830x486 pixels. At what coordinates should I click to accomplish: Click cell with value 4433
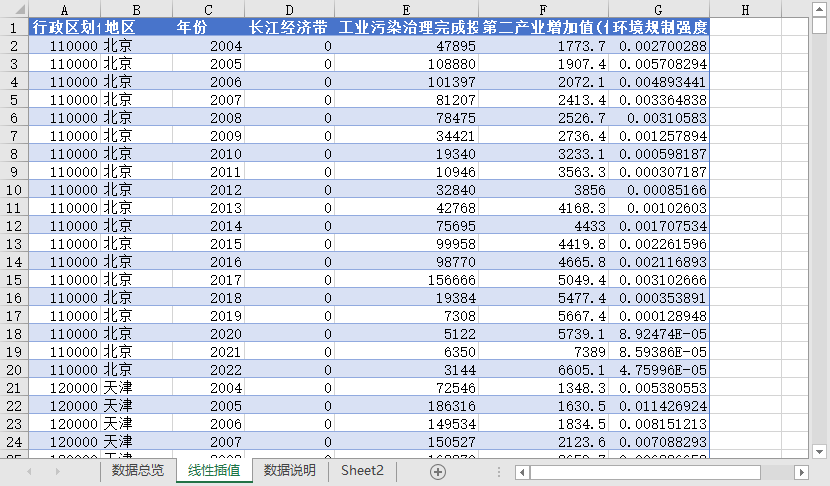544,226
